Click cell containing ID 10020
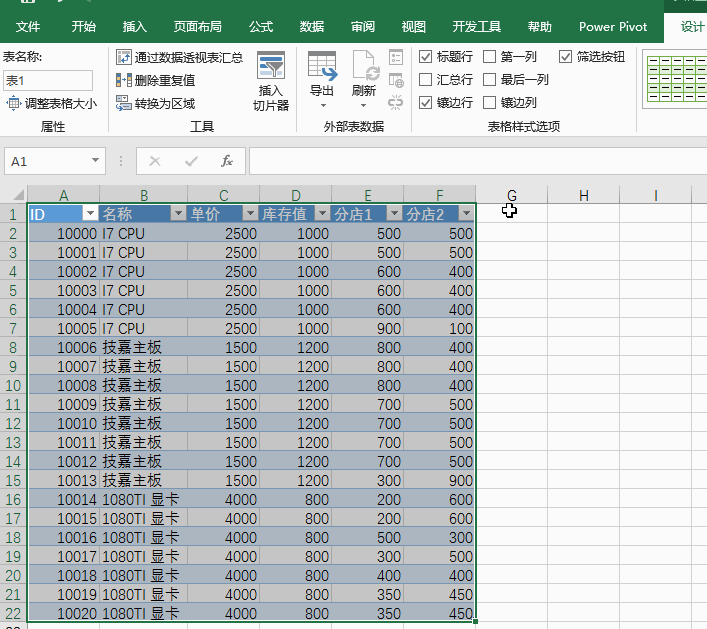The image size is (707, 629). coord(63,613)
